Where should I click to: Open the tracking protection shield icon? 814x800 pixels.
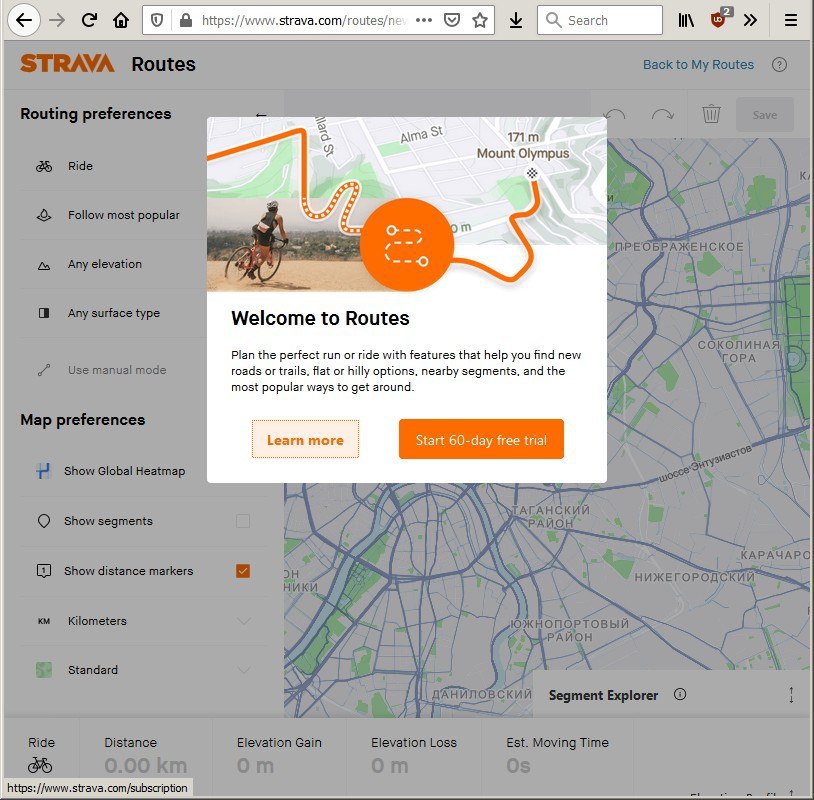coord(157,20)
